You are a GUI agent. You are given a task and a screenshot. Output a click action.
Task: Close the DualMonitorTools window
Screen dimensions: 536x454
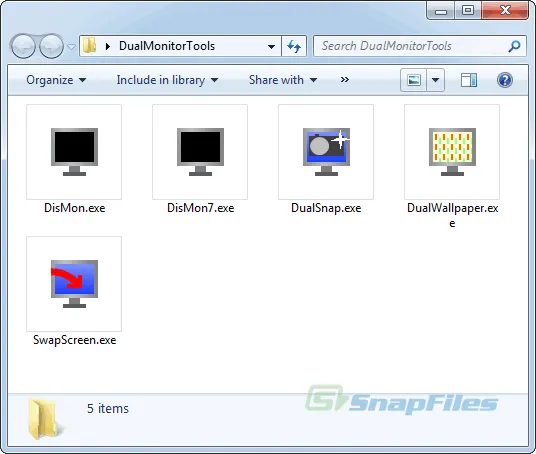(505, 11)
